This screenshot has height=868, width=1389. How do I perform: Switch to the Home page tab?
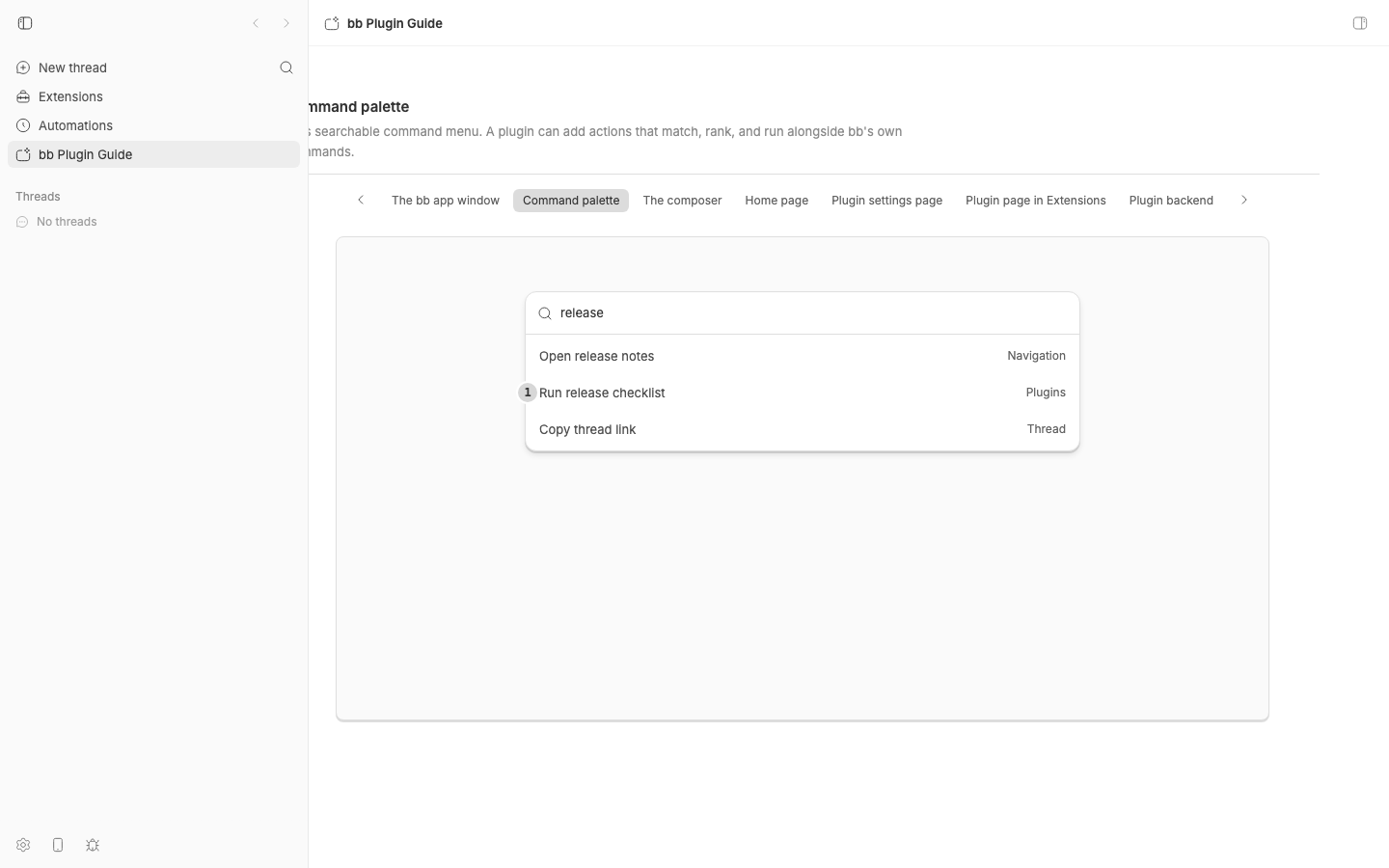click(x=776, y=201)
